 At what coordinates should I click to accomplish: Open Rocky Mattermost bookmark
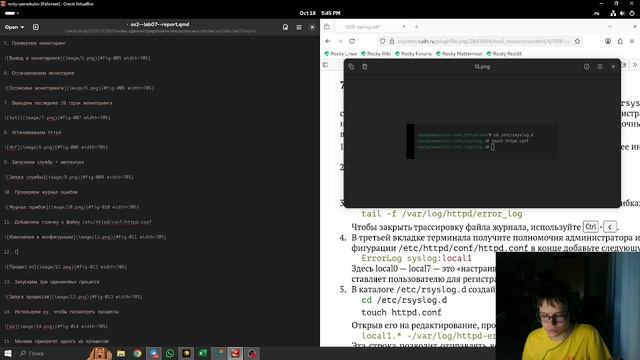point(459,54)
